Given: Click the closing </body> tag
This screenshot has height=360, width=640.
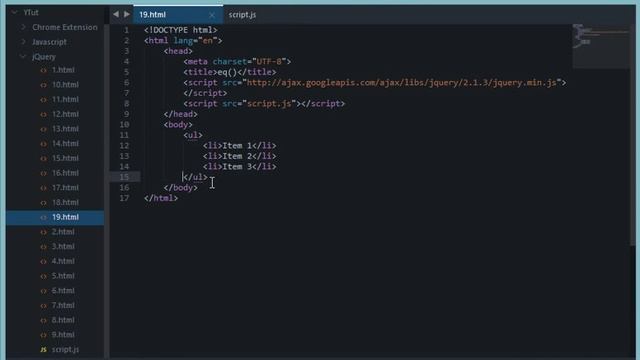Looking at the screenshot, I should (x=180, y=187).
